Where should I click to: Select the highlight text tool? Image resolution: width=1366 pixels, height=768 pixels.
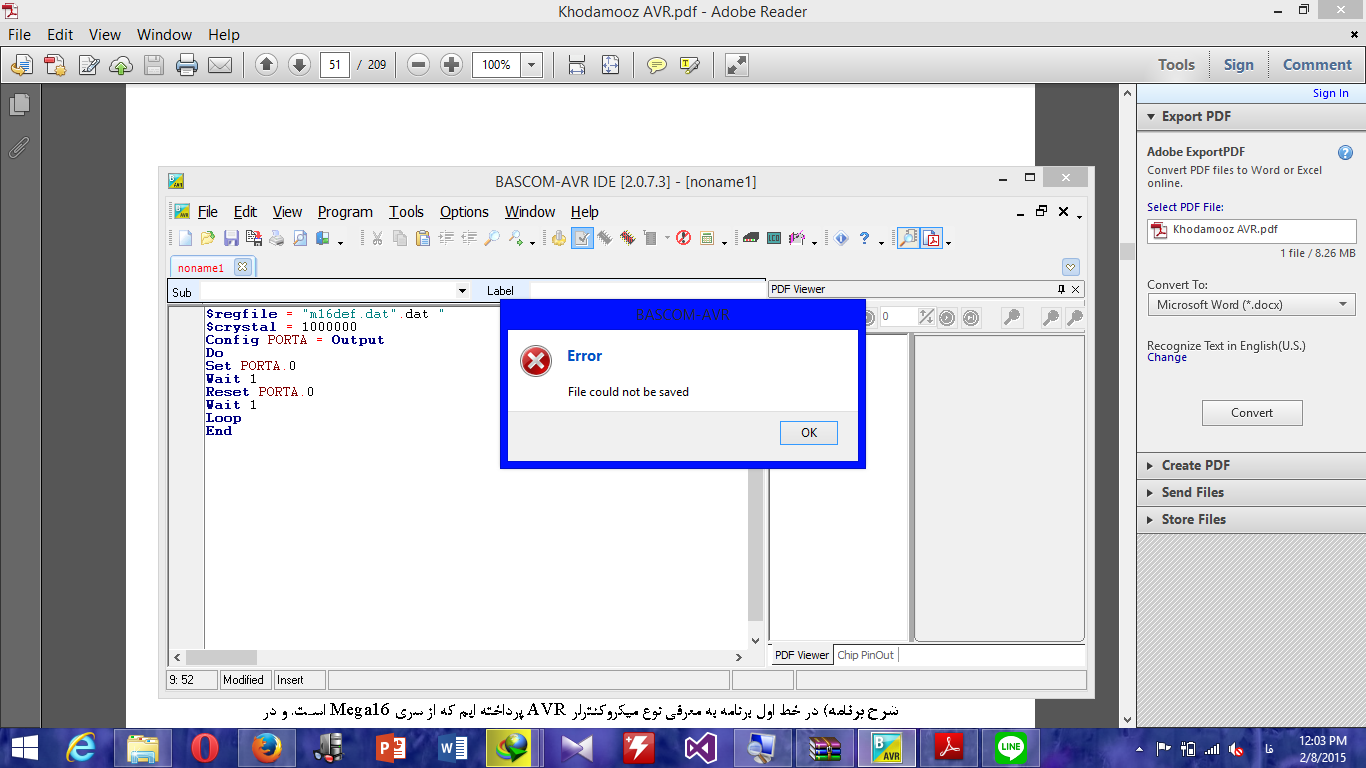click(x=689, y=65)
